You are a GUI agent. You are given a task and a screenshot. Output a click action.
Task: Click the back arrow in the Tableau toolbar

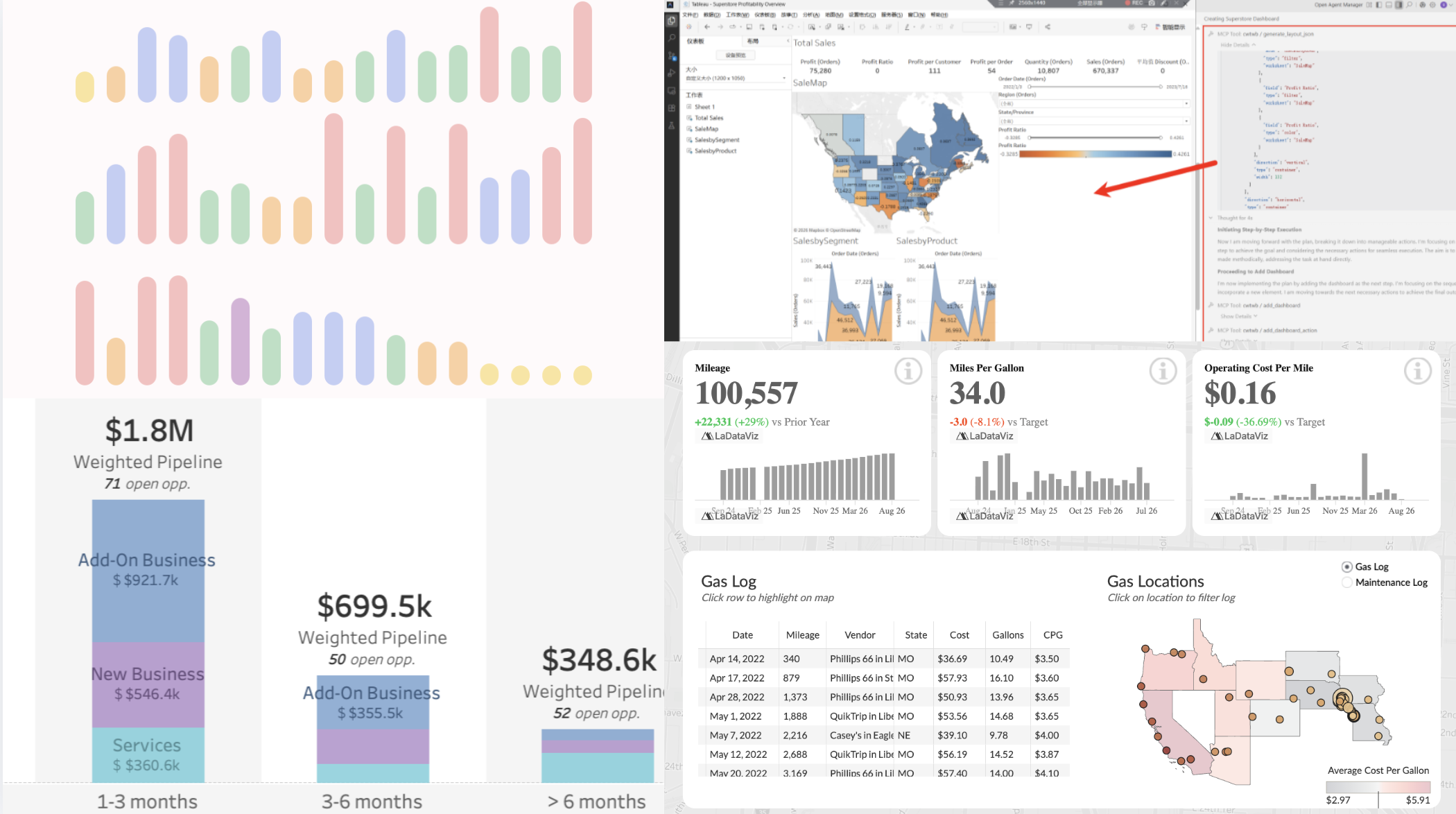click(707, 27)
